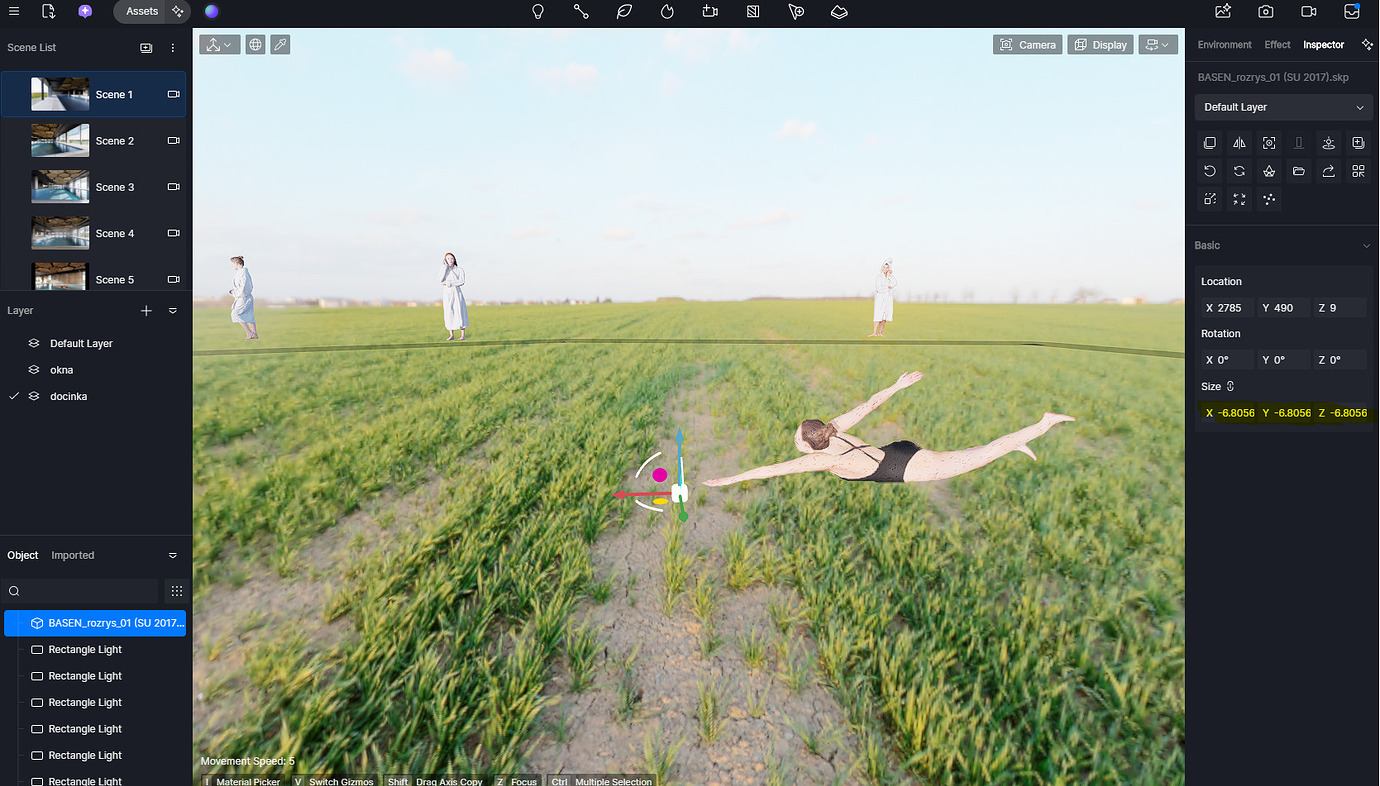Switch to the Effect tab
Image resolution: width=1380 pixels, height=786 pixels.
[1277, 45]
